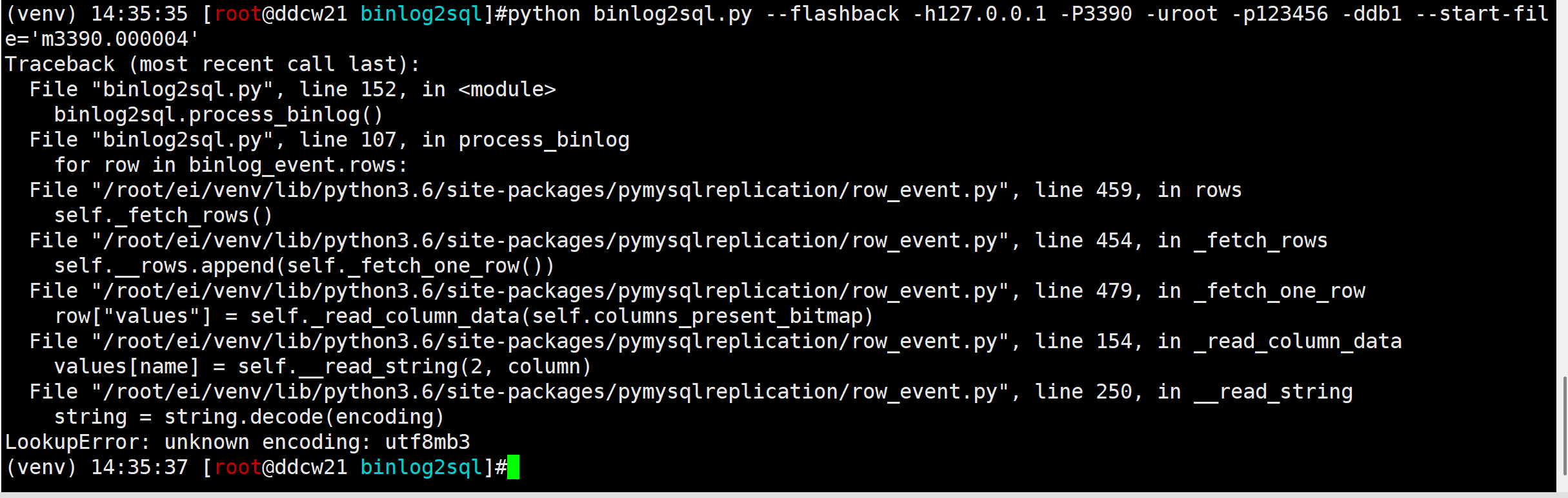Click the row["values"] assignment line
This screenshot has width=1568, height=498.
(x=463, y=316)
